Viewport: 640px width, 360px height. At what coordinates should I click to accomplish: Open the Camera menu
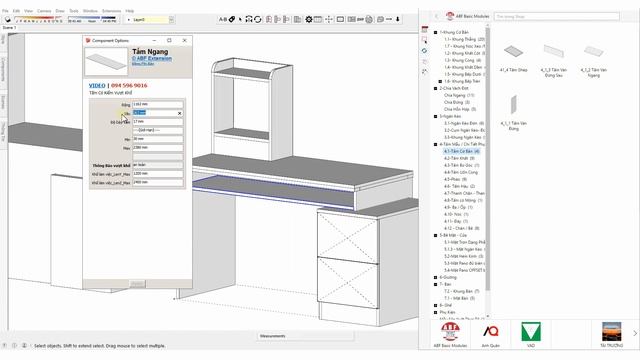[x=44, y=11]
